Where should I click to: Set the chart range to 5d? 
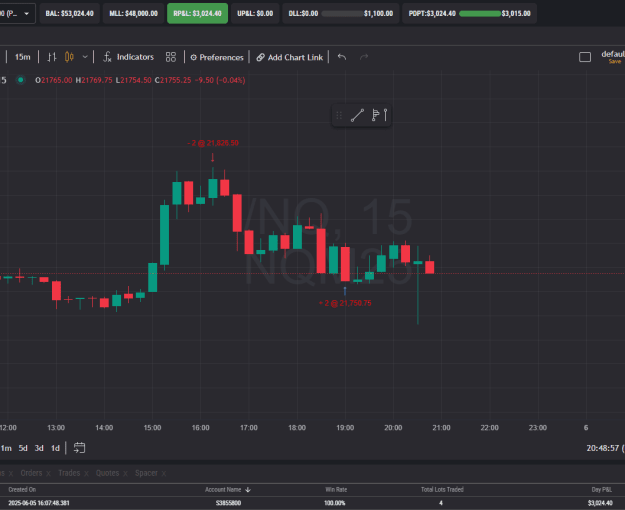pos(23,448)
